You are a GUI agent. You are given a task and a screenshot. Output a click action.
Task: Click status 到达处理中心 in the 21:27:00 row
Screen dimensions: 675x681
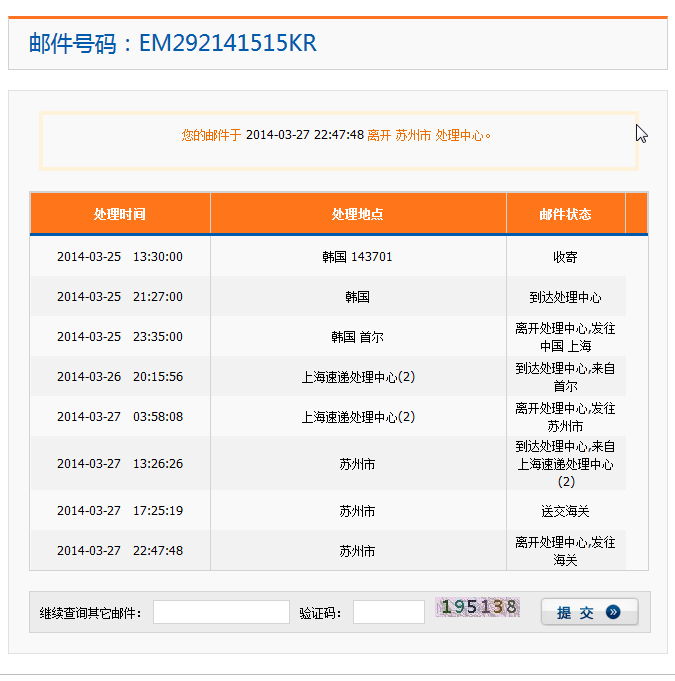pyautogui.click(x=566, y=297)
